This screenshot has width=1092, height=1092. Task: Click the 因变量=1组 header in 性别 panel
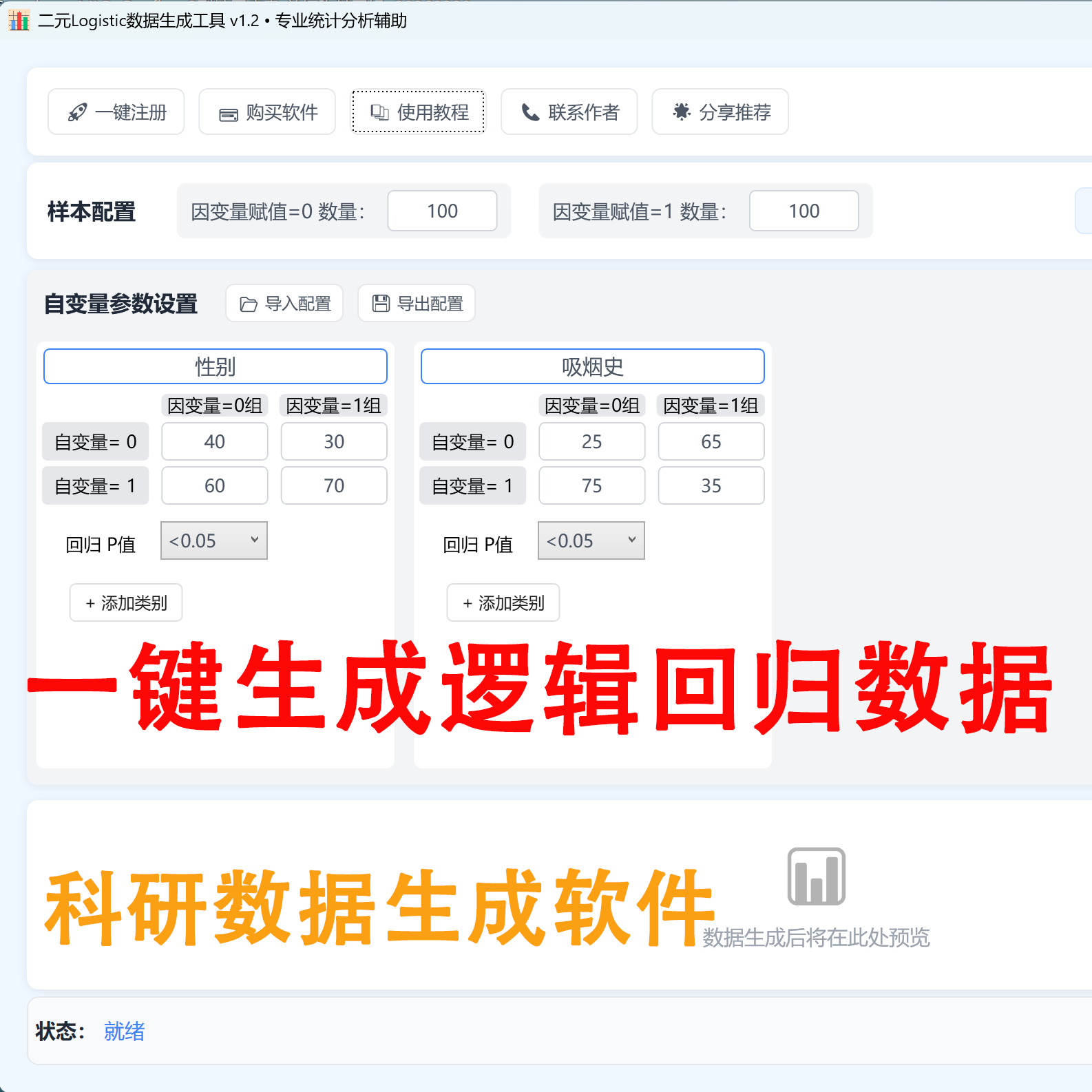(x=334, y=406)
